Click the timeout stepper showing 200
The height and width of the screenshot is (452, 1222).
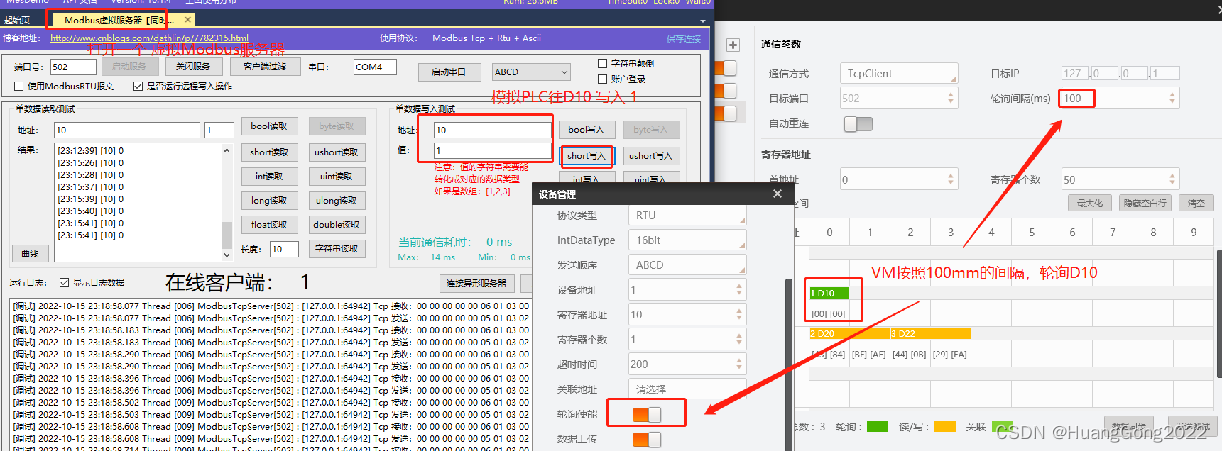pos(688,364)
